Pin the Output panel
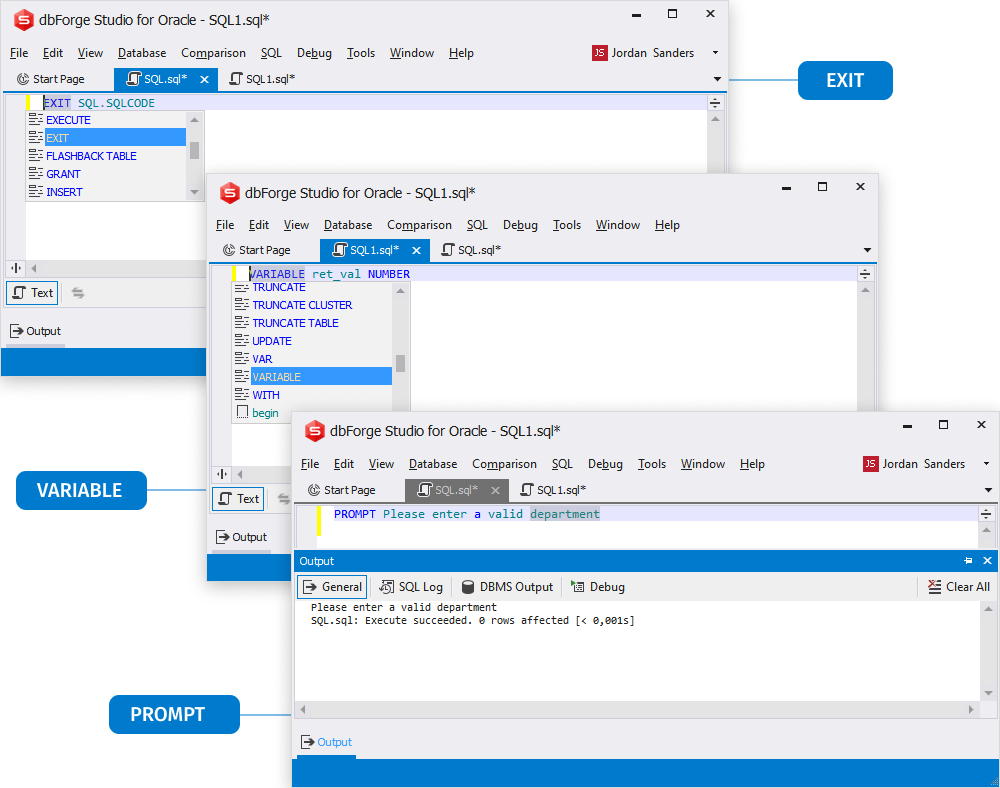 tap(968, 561)
